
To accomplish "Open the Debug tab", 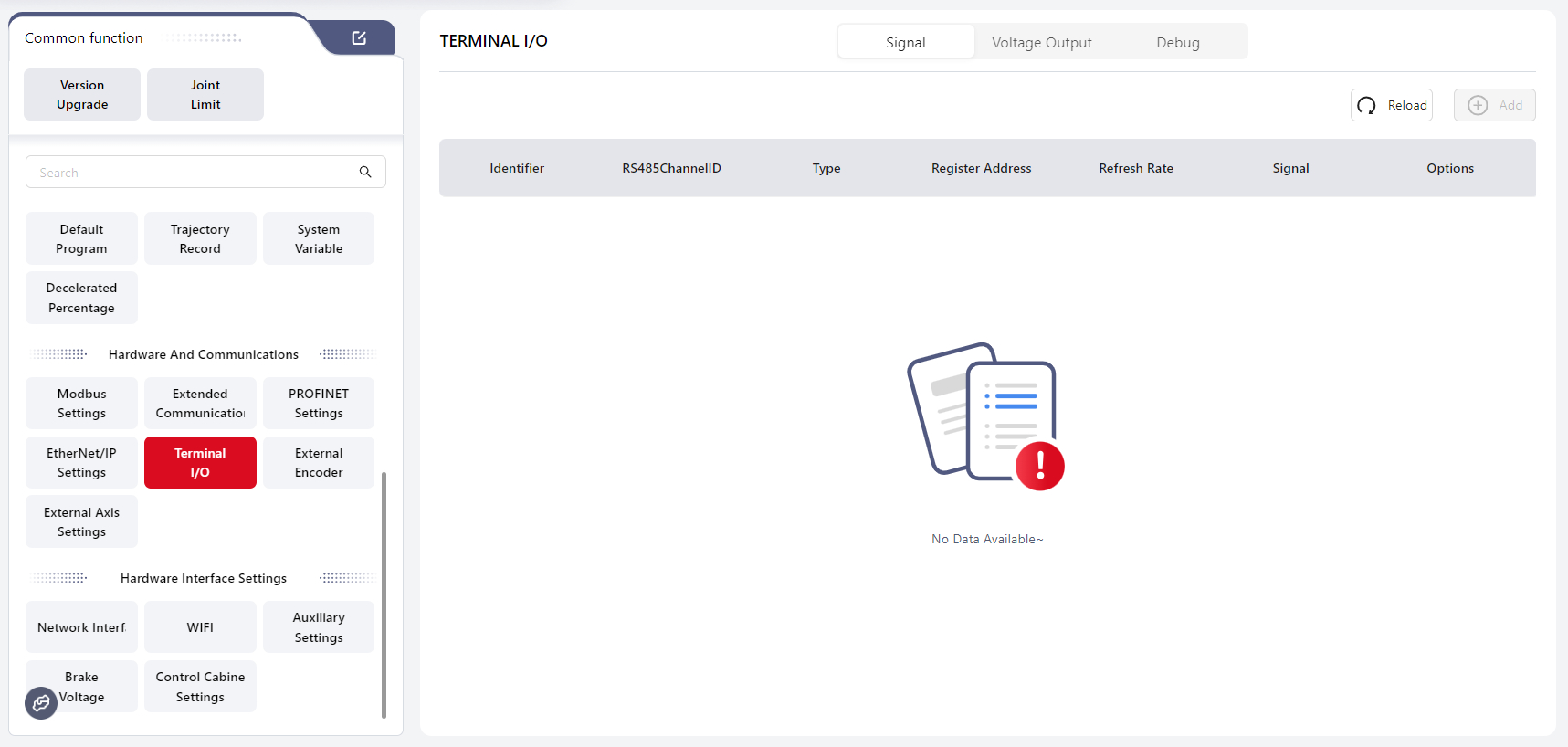I will (1177, 42).
